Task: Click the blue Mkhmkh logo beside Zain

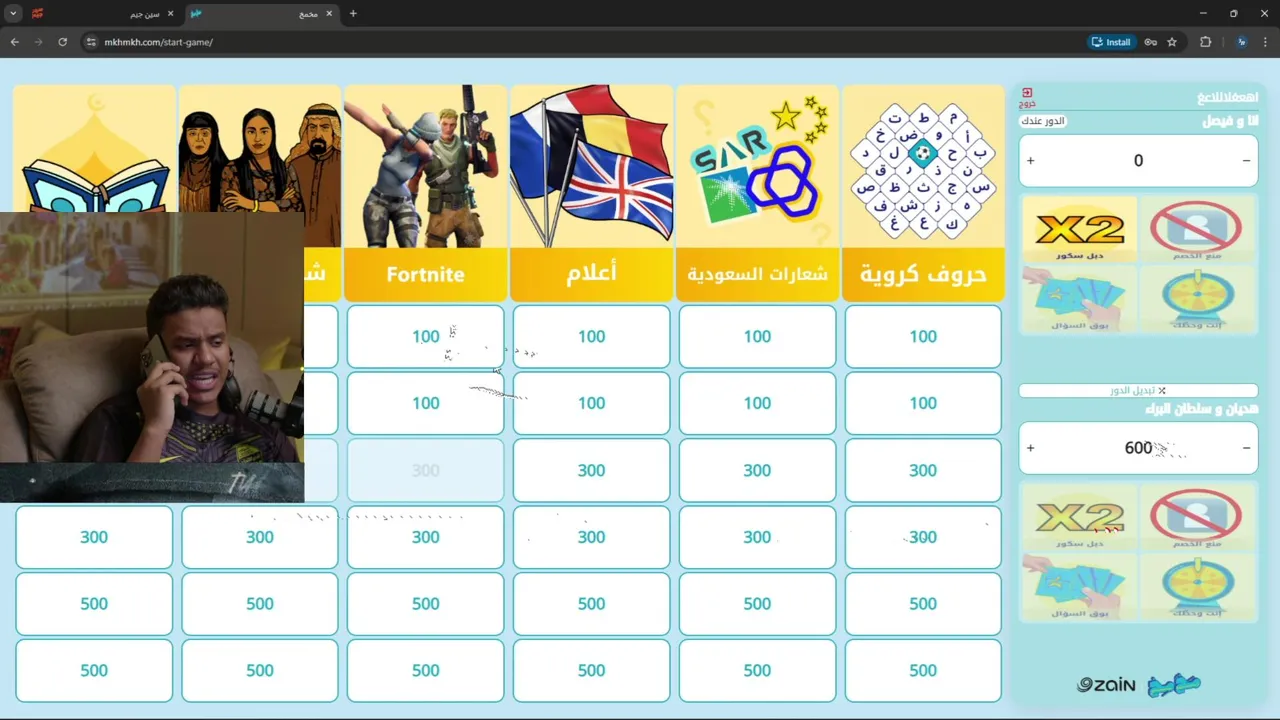Action: [x=1174, y=685]
